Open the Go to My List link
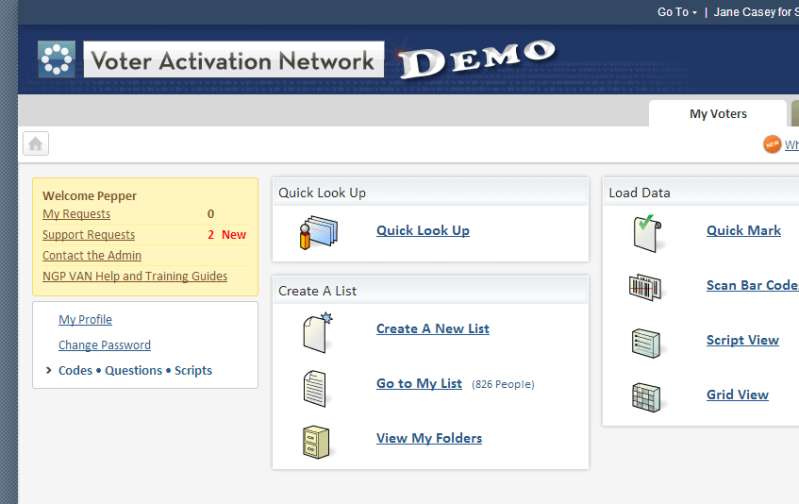 point(419,383)
